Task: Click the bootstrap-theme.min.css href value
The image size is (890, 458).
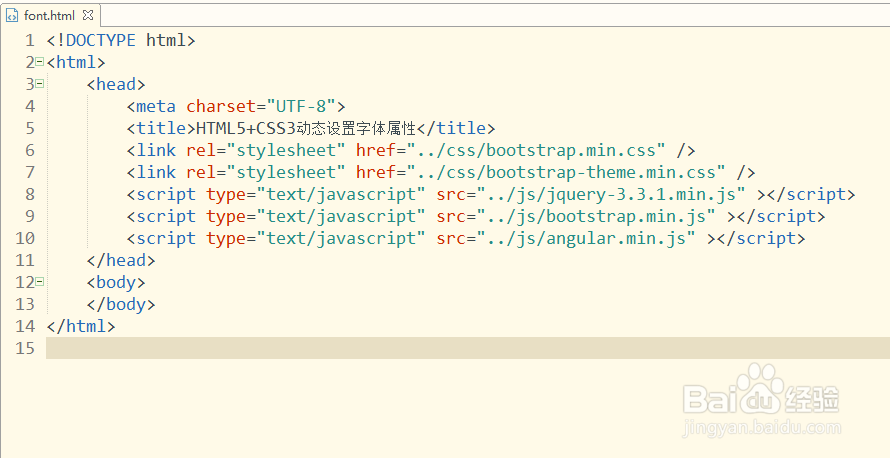Action: 564,172
